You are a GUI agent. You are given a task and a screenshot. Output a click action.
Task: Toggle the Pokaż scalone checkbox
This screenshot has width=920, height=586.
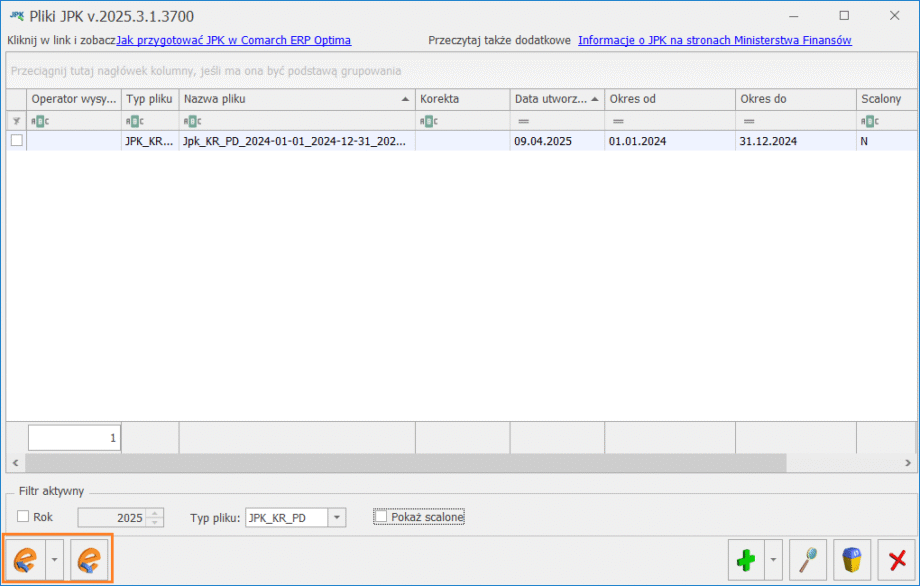381,516
